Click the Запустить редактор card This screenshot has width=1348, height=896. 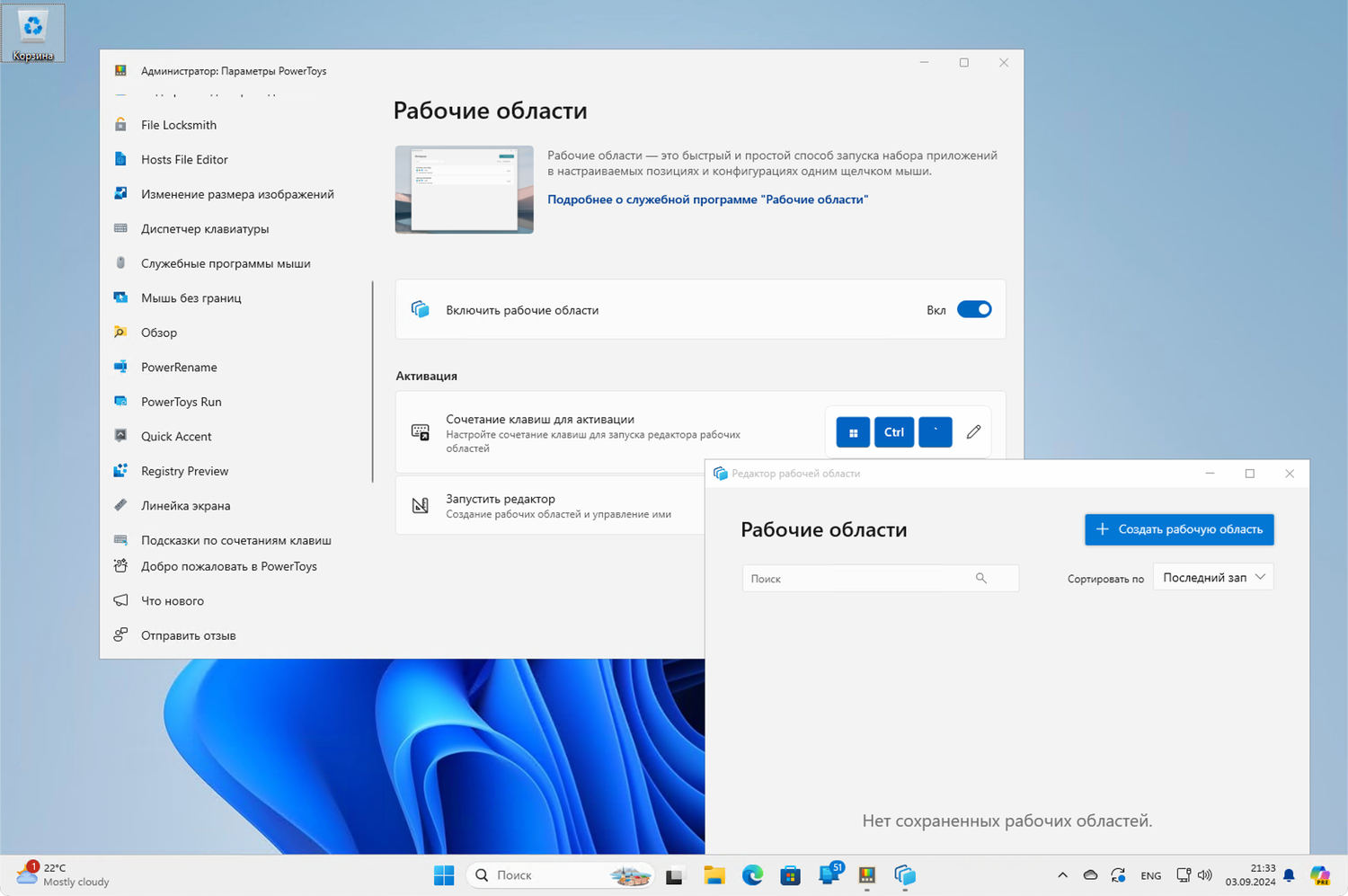point(550,505)
